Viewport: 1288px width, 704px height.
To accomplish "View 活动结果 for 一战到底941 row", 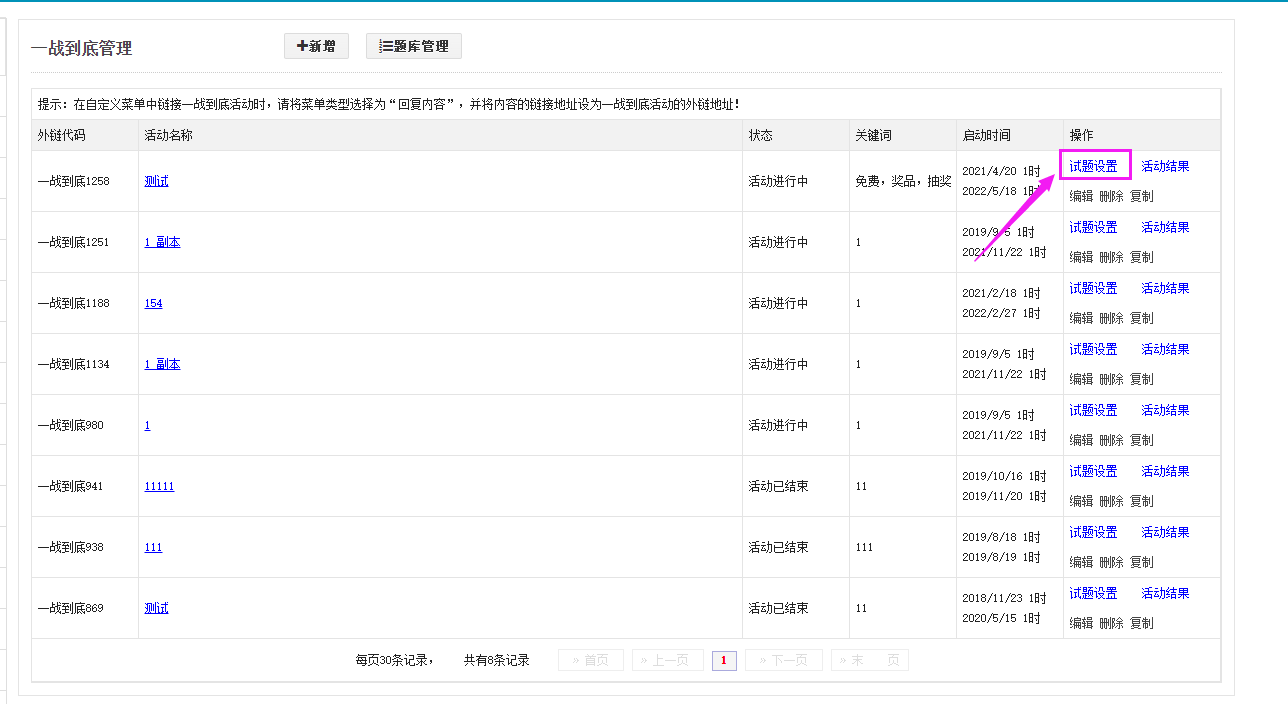I will (1165, 471).
